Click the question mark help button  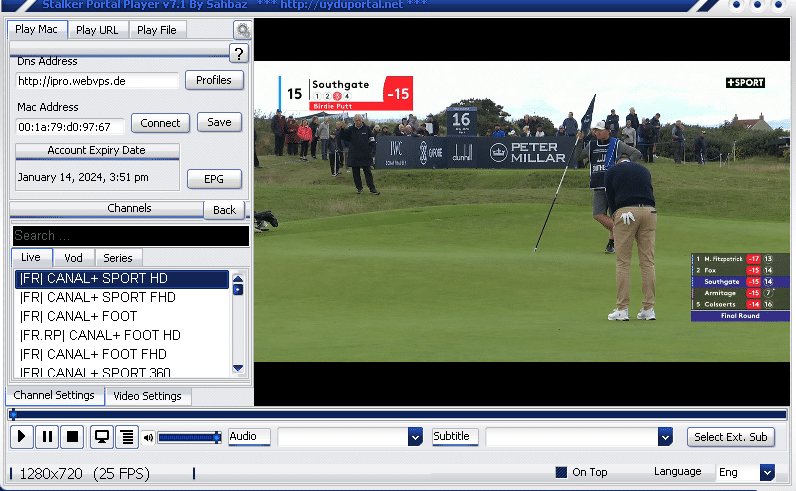[x=238, y=54]
